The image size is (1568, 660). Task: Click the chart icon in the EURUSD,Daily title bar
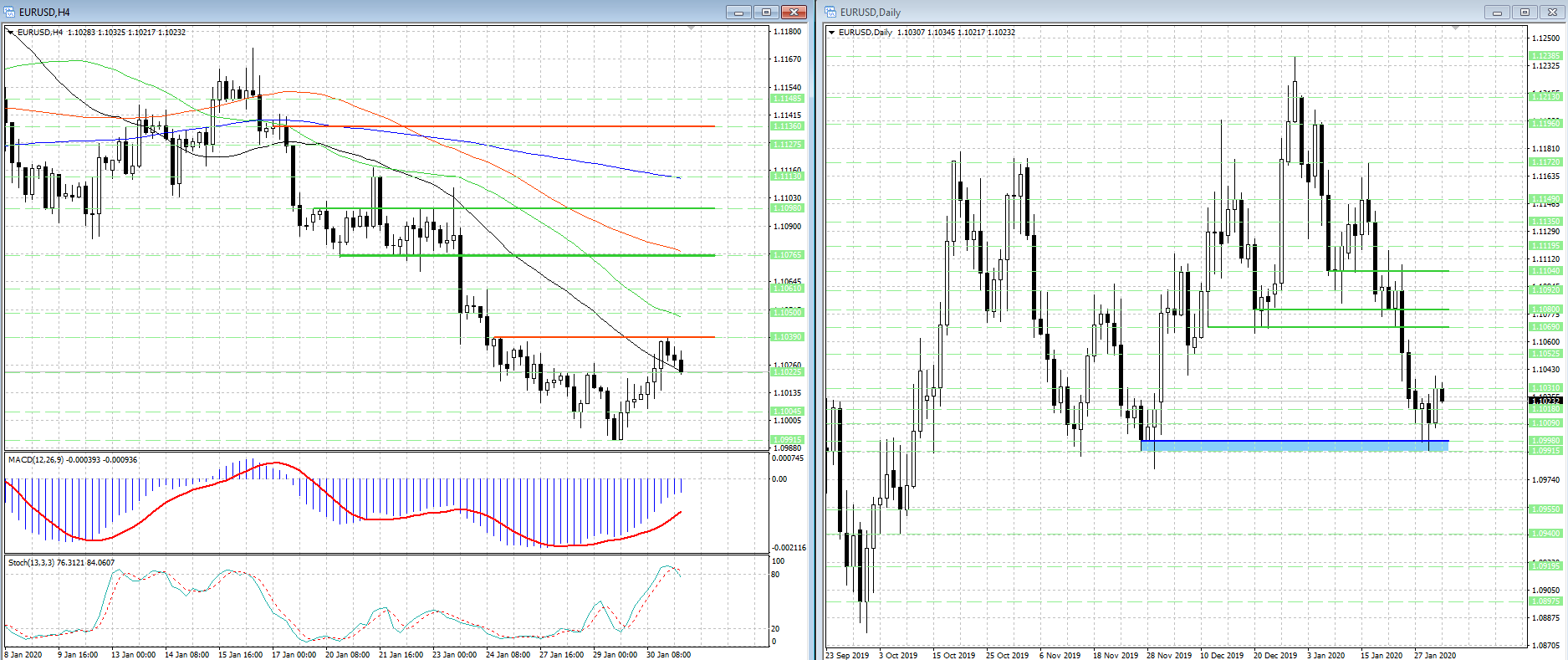830,12
